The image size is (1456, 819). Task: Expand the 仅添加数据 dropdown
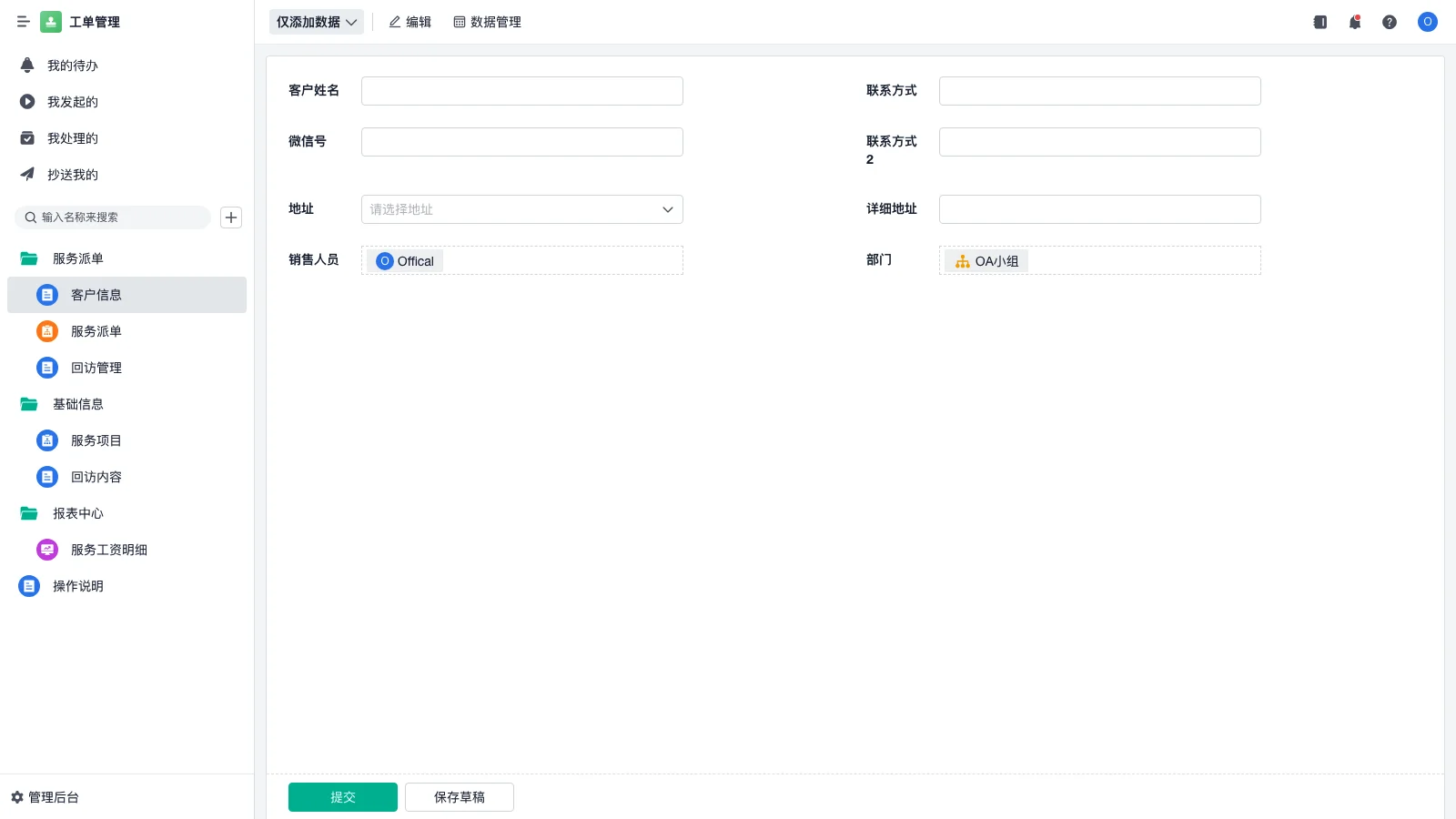[x=316, y=22]
